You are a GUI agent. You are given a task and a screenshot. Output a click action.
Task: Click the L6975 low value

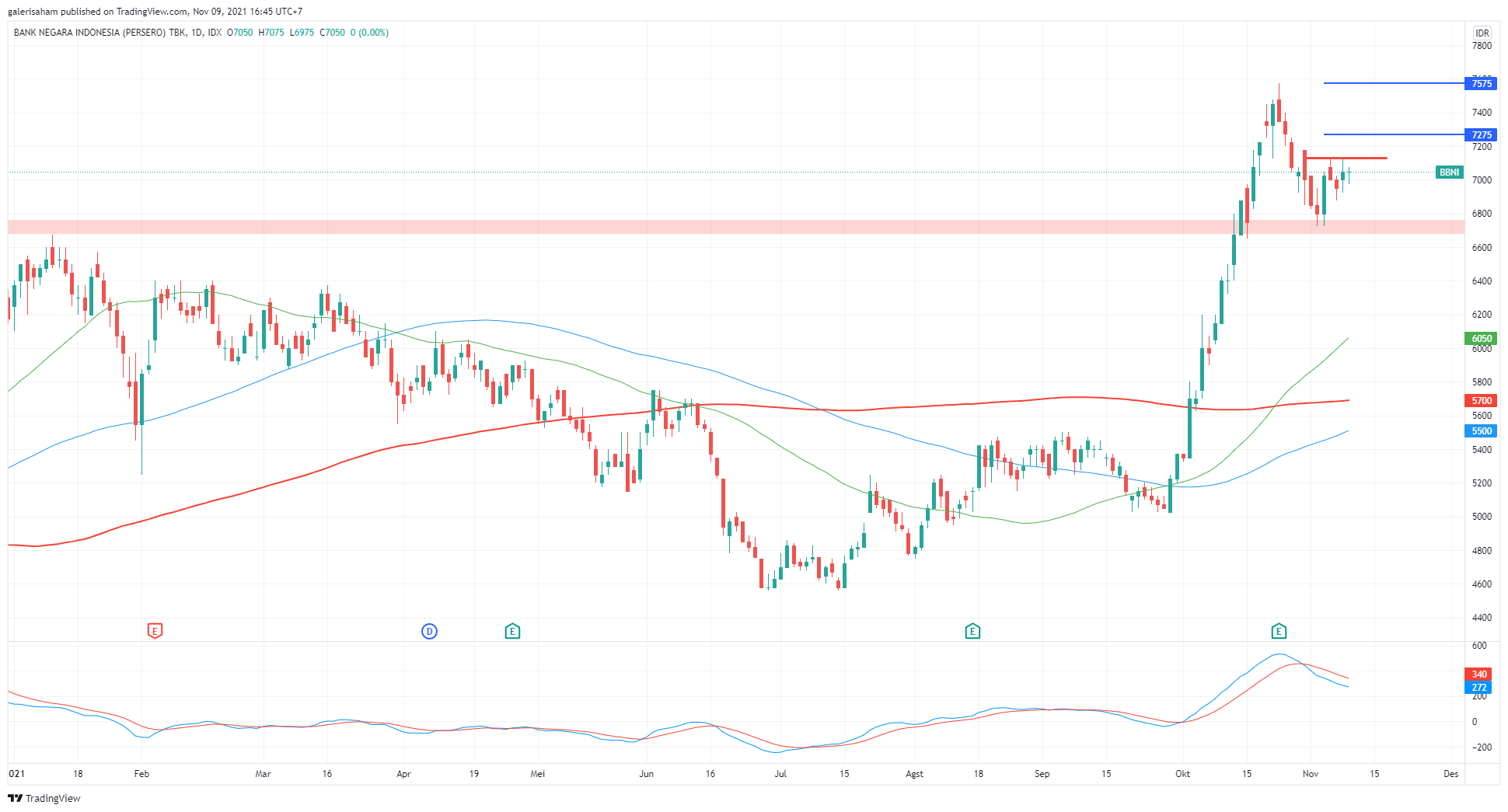coord(302,33)
